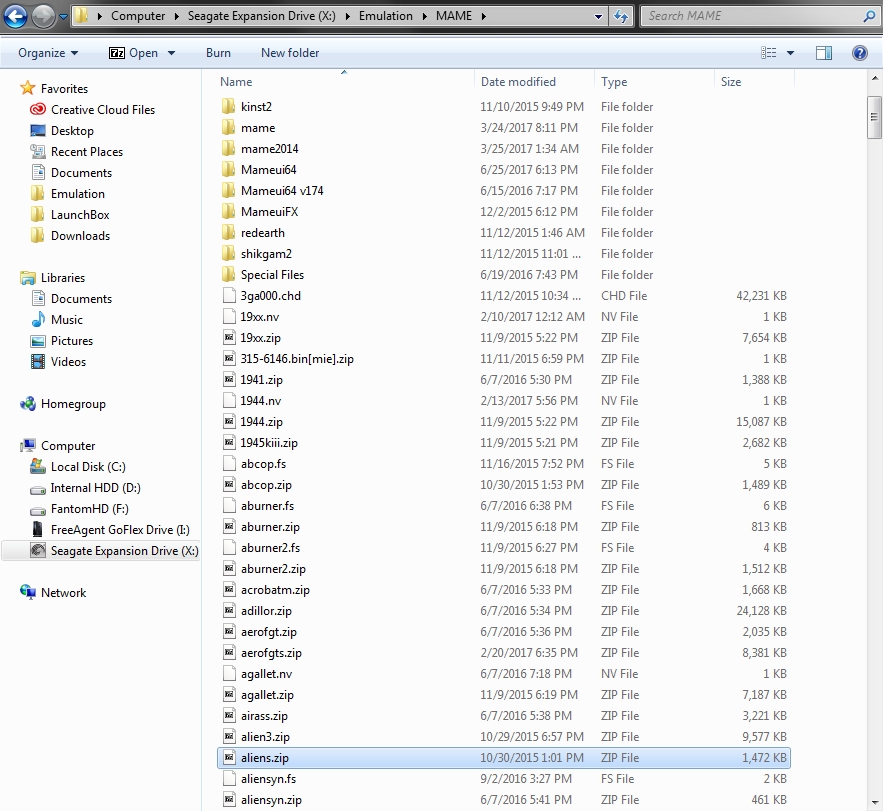Expand the arrow after MAME breadcrumb
The width and height of the screenshot is (883, 811).
[x=484, y=16]
